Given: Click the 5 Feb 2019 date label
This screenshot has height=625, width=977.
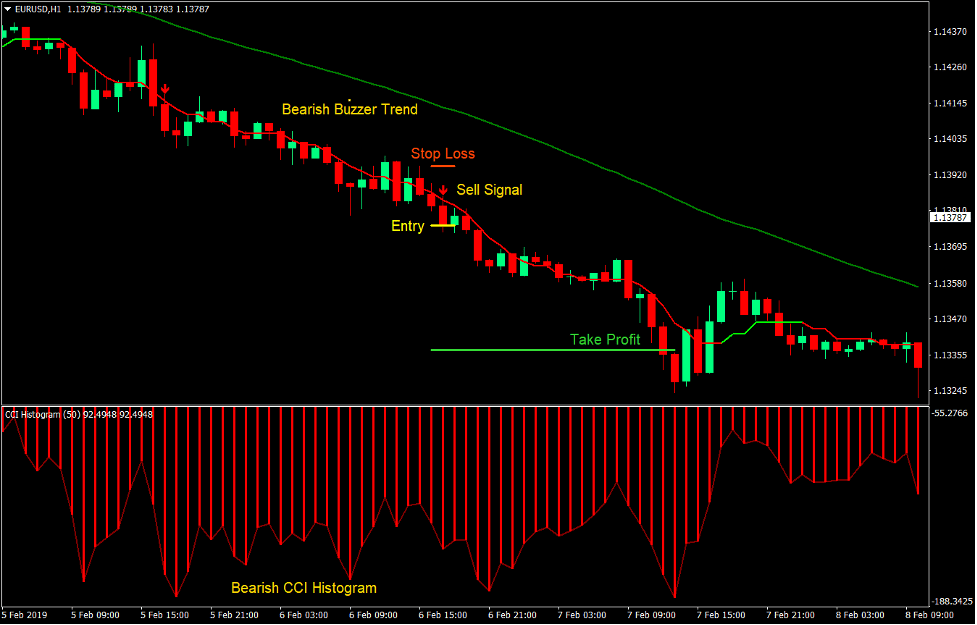Looking at the screenshot, I should pyautogui.click(x=22, y=616).
